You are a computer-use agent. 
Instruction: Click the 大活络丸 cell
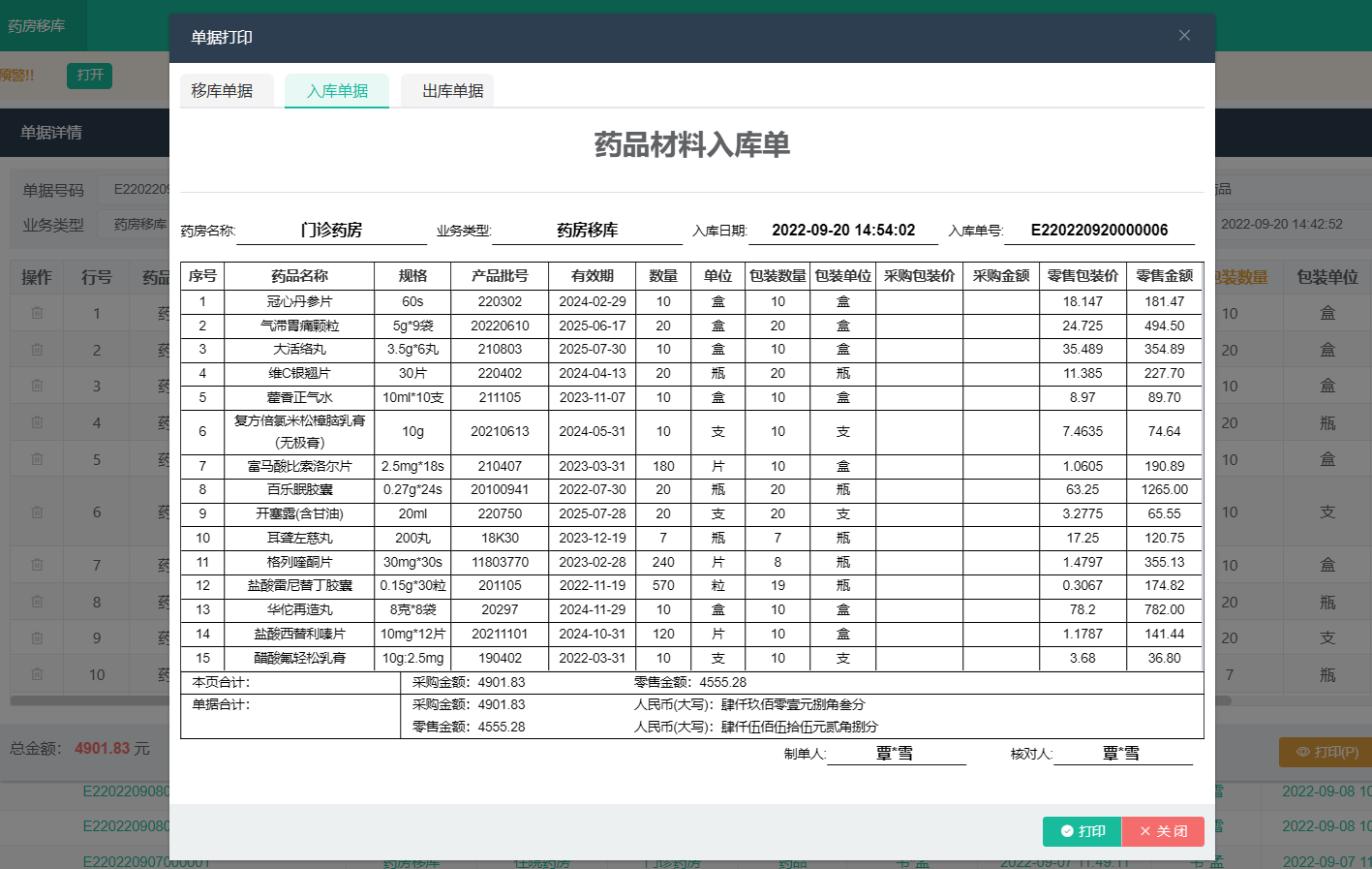coord(299,350)
